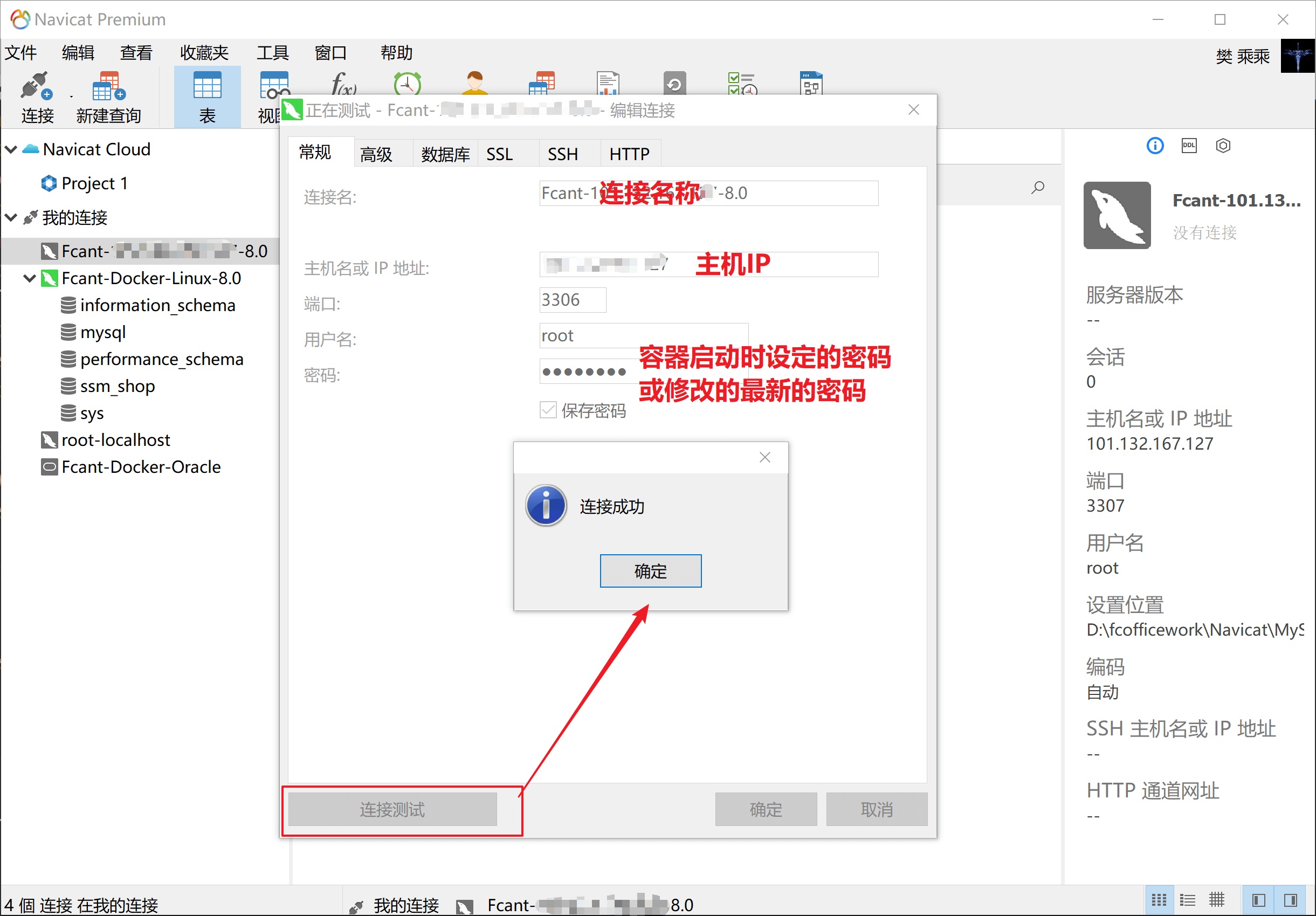The width and height of the screenshot is (1316, 916).
Task: Click the info panel icon
Action: (1154, 146)
